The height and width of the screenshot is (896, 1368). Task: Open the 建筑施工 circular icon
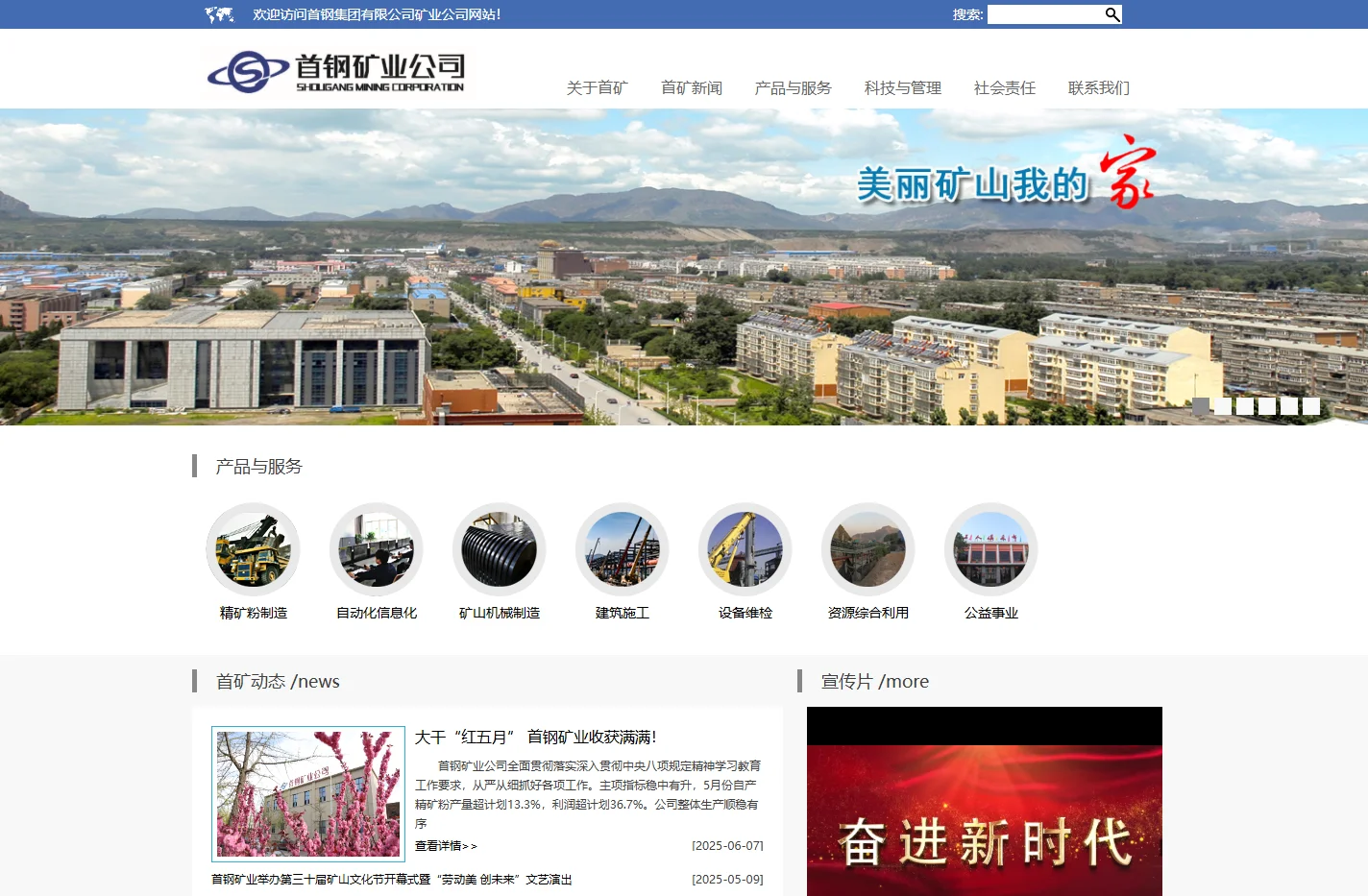pyautogui.click(x=623, y=549)
